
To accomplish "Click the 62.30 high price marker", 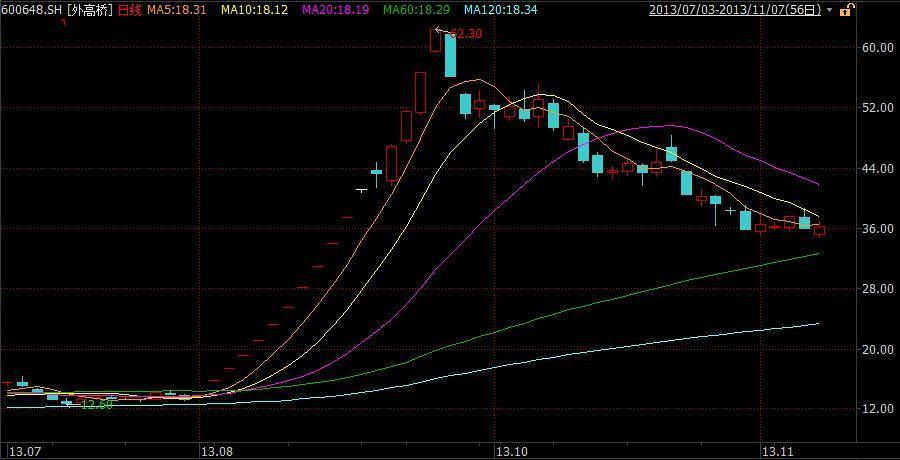I will point(467,34).
